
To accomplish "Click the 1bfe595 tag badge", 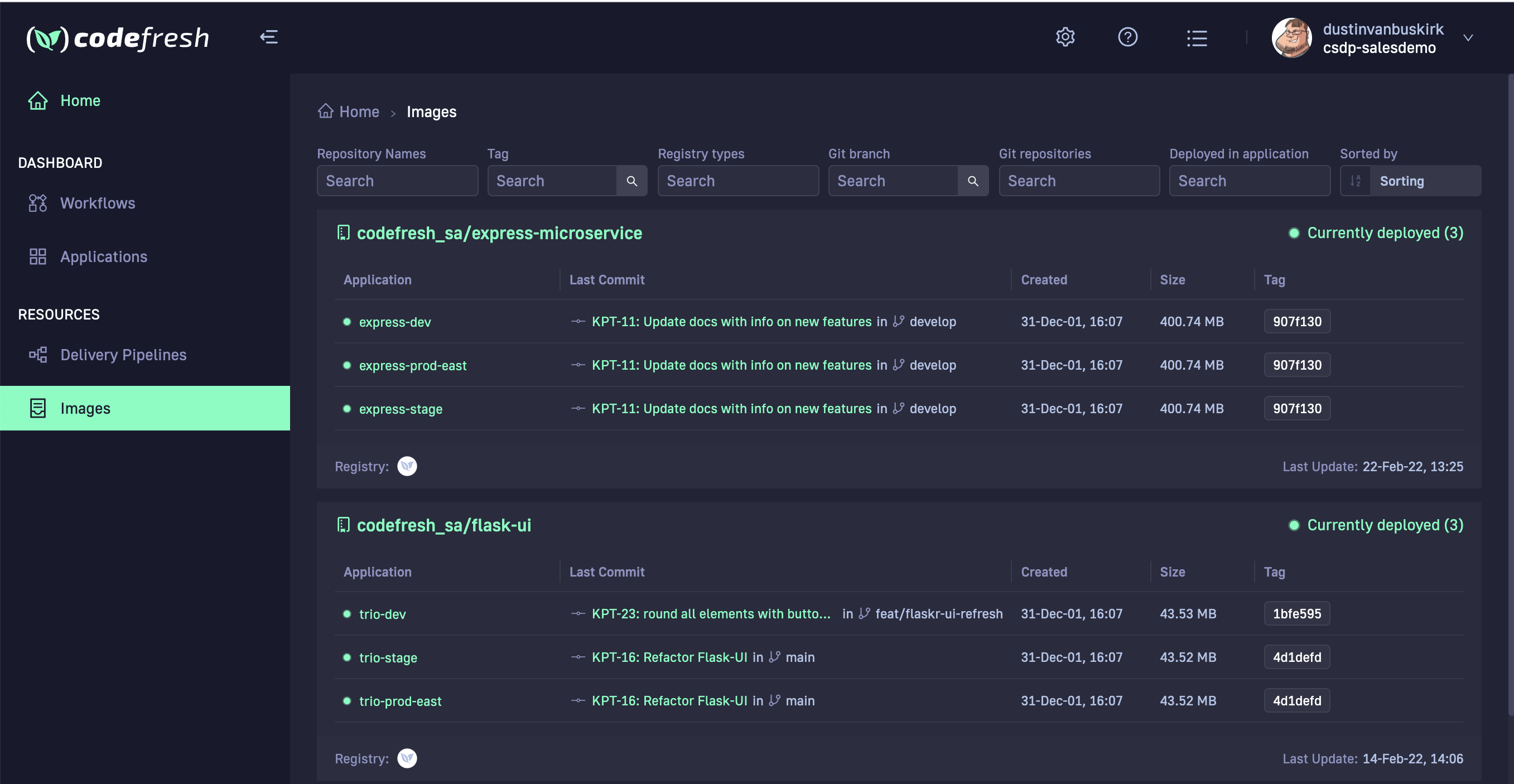I will tap(1296, 614).
